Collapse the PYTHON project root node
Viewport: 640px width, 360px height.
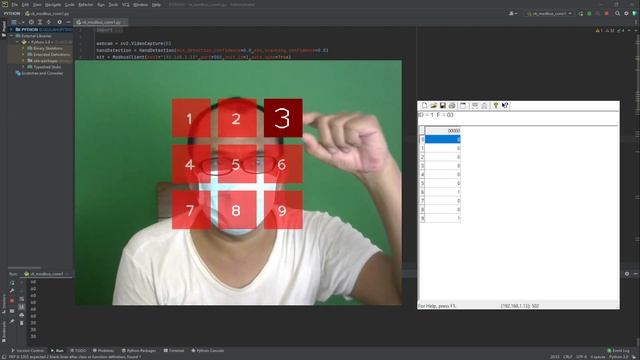tap(11, 29)
